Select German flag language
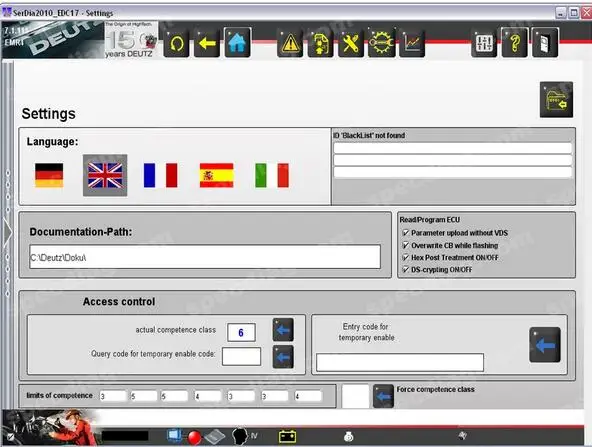 click(x=49, y=175)
